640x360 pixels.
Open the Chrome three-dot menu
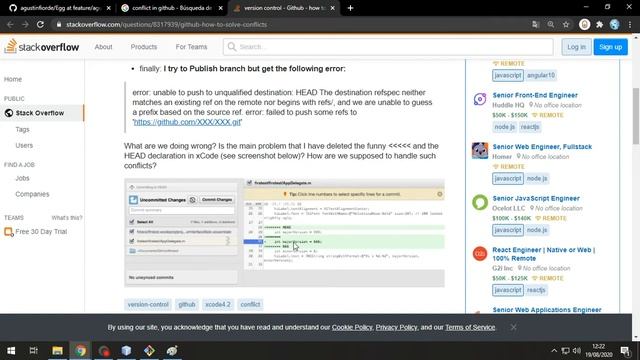[630, 24]
